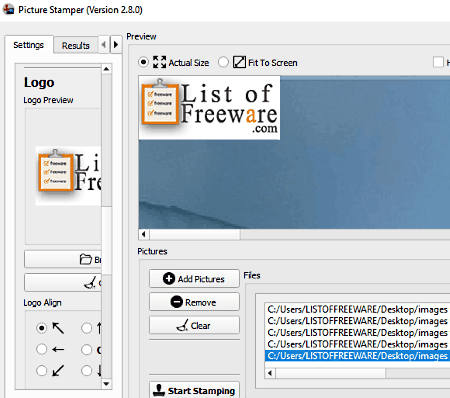Select the third file path in list
450x398 pixels.
click(x=357, y=333)
